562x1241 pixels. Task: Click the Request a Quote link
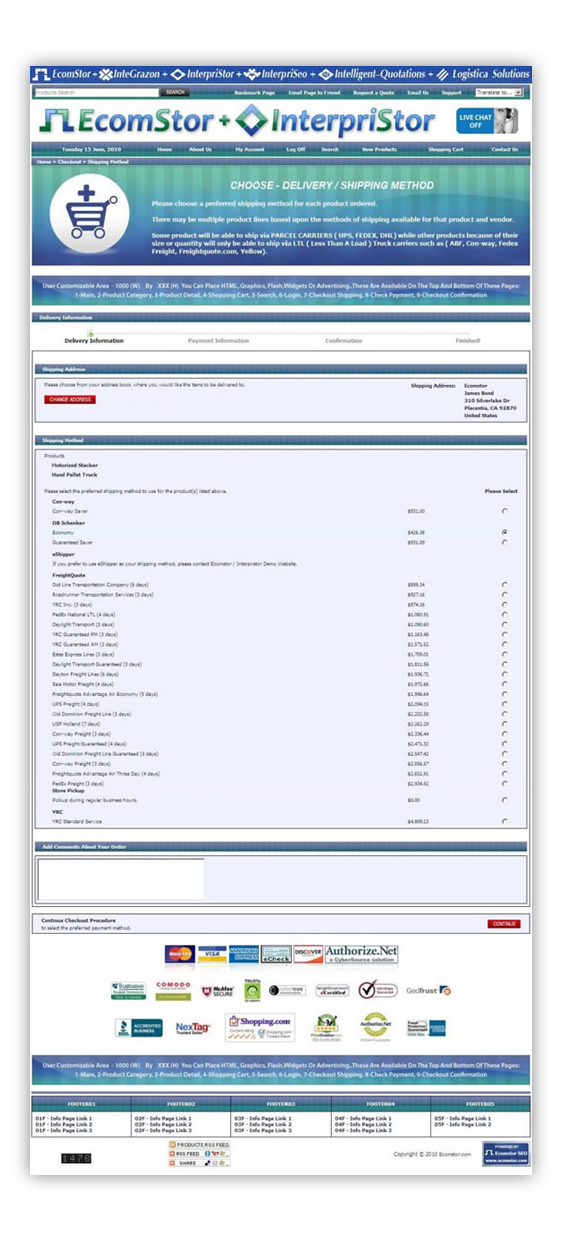[x=374, y=92]
